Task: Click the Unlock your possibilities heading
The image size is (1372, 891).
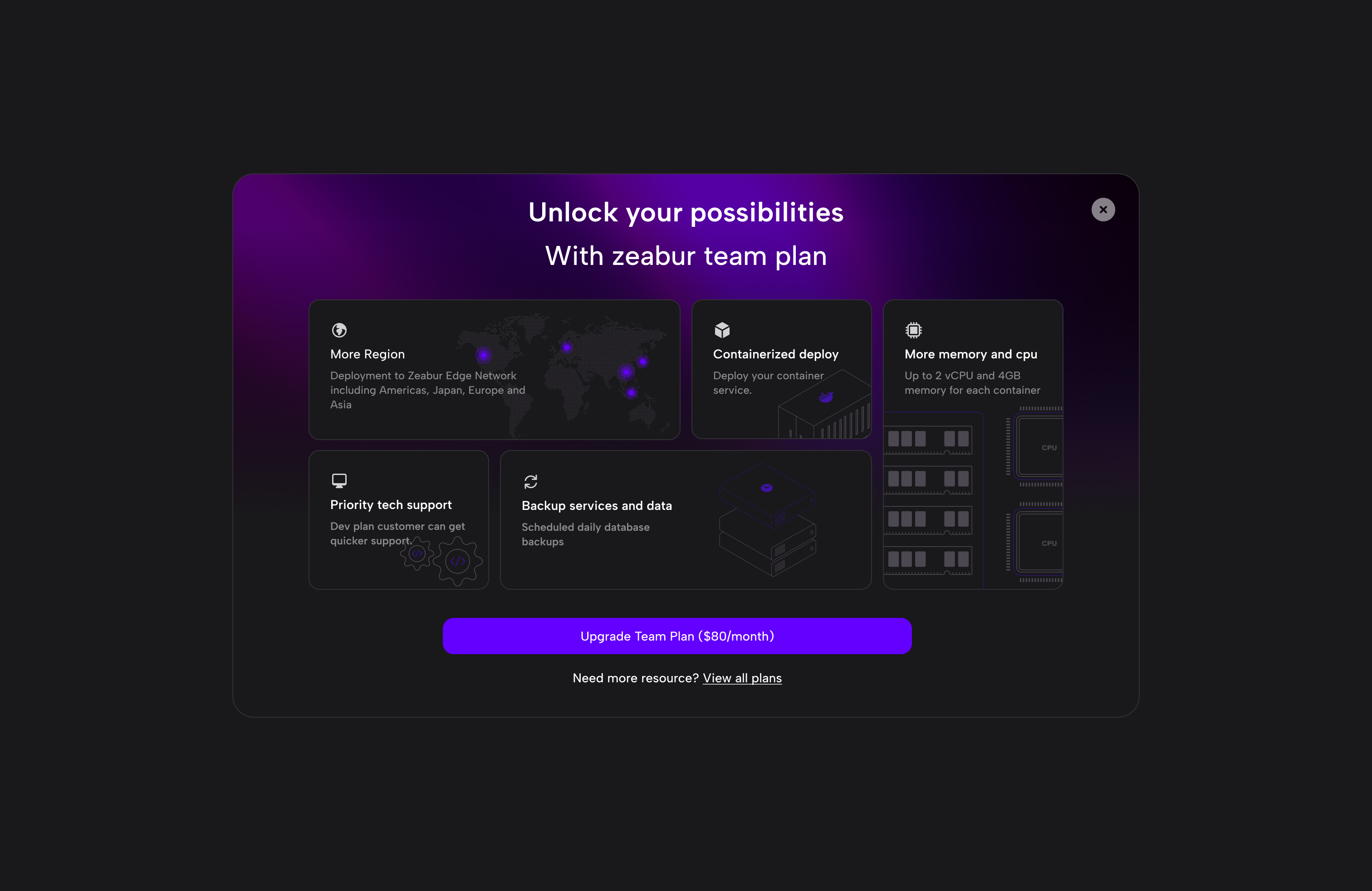Action: click(686, 212)
